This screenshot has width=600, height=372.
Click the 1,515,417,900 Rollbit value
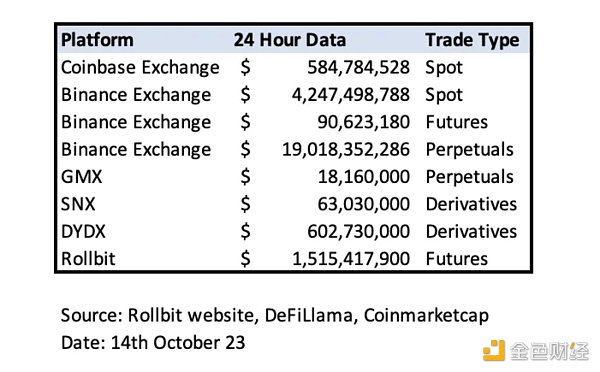(351, 259)
